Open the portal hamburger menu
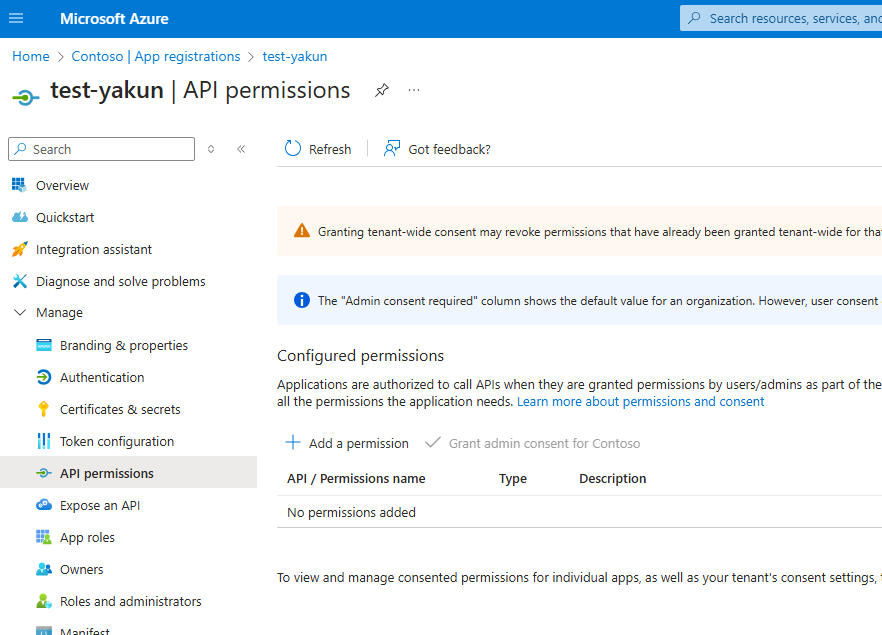Image resolution: width=882 pixels, height=635 pixels. (x=16, y=19)
